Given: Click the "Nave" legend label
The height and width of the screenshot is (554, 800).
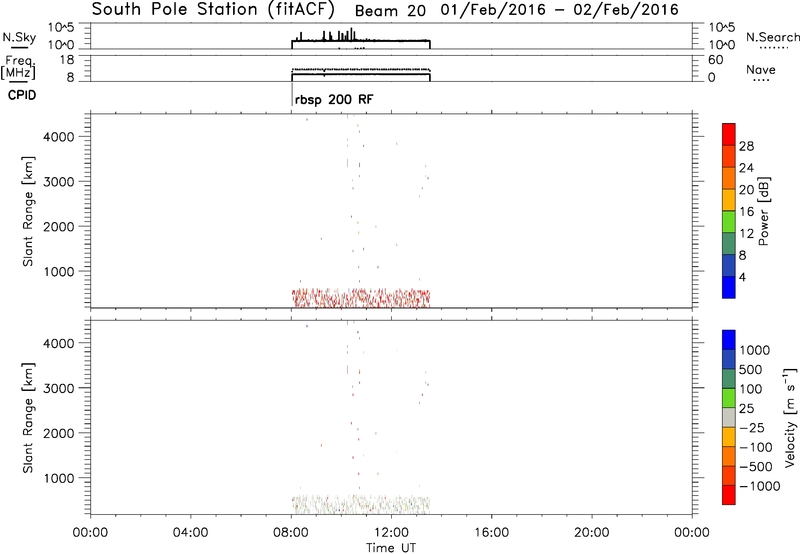Looking at the screenshot, I should pos(761,69).
